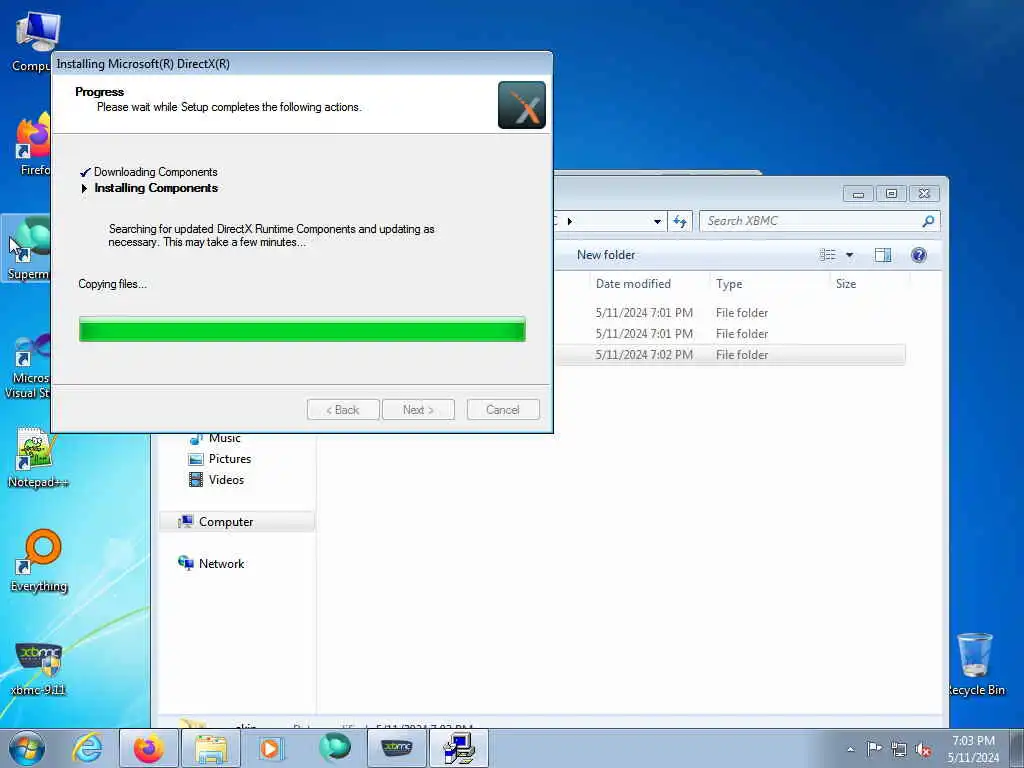This screenshot has height=768, width=1024.
Task: Select Pictures in the navigation pane
Action: tap(219, 459)
